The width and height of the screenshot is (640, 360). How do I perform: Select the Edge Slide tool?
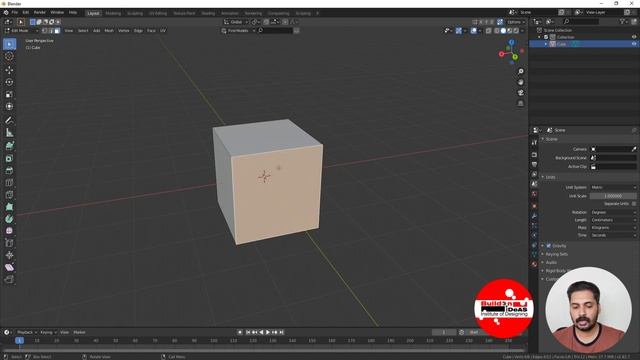pos(9,243)
